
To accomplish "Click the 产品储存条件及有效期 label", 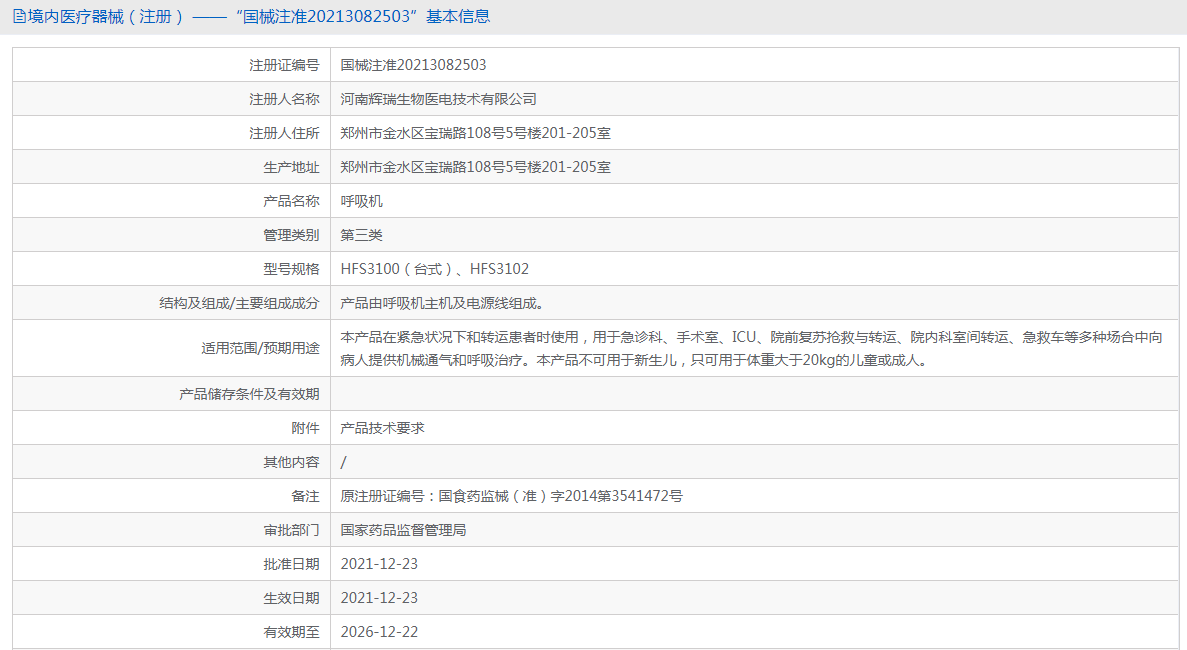I will pos(249,394).
